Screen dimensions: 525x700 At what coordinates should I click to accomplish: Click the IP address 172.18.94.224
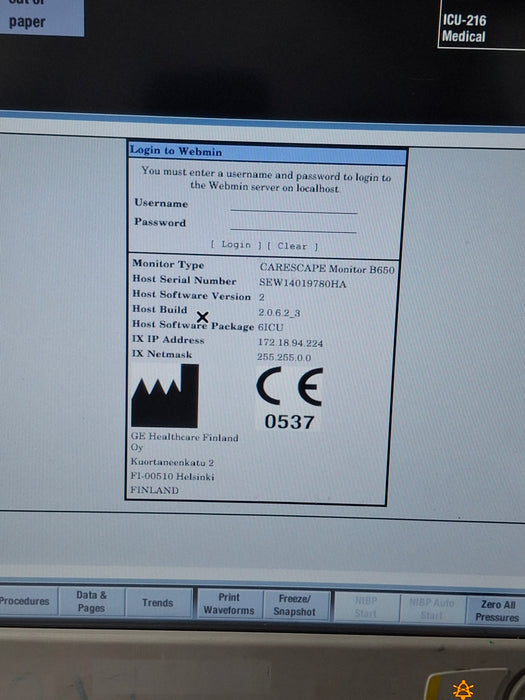click(x=290, y=342)
